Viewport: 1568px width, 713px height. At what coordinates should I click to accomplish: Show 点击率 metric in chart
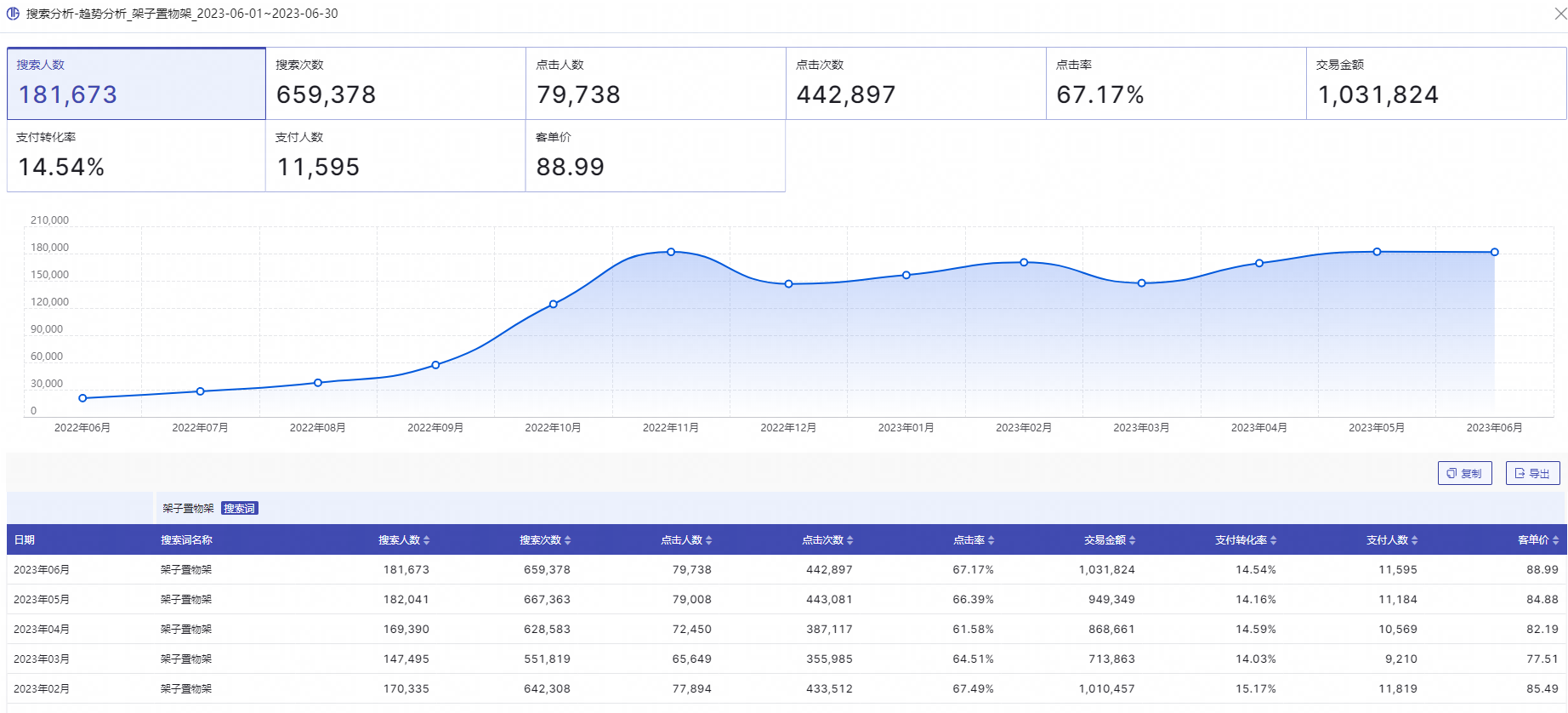coord(1175,83)
